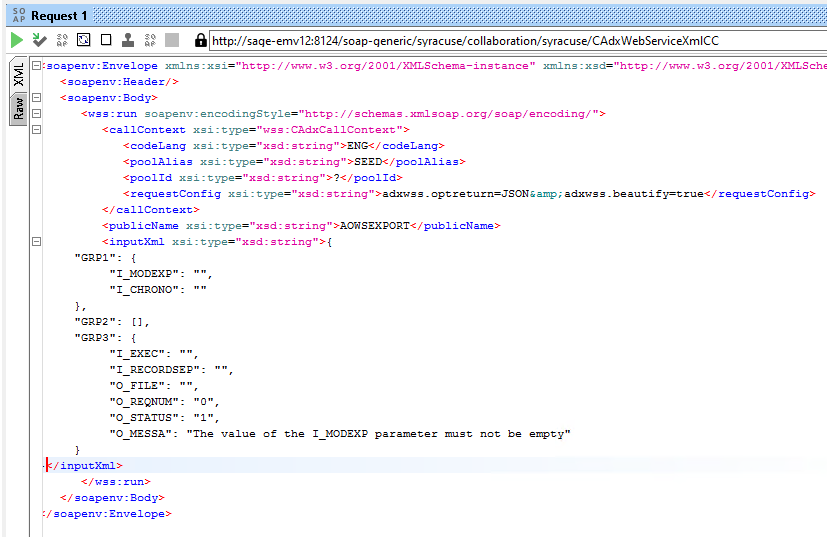Image resolution: width=827 pixels, height=537 pixels.
Task: Click the empty square outline toolbar icon
Action: pyautogui.click(x=106, y=40)
